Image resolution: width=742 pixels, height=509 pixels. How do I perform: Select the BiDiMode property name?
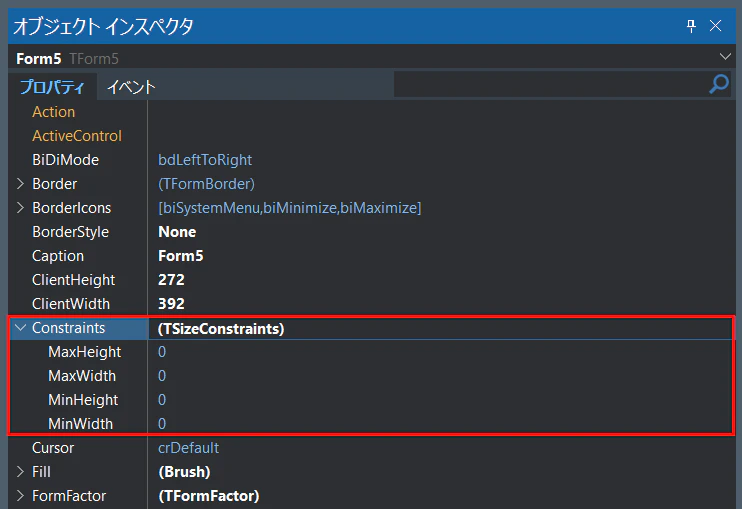(65, 160)
